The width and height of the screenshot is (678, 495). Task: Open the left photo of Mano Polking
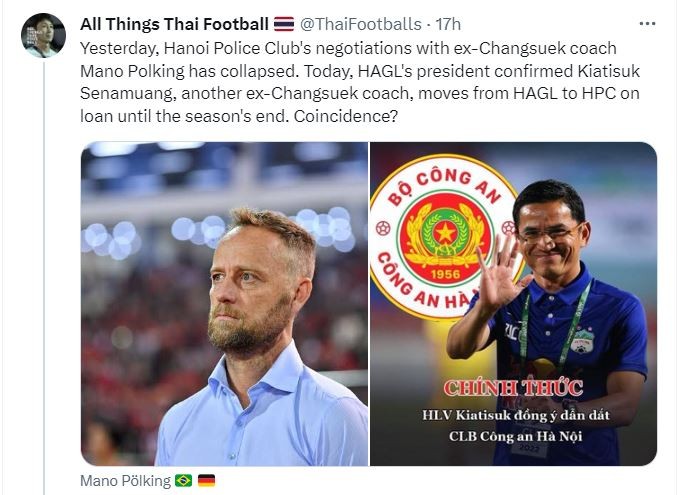point(224,303)
